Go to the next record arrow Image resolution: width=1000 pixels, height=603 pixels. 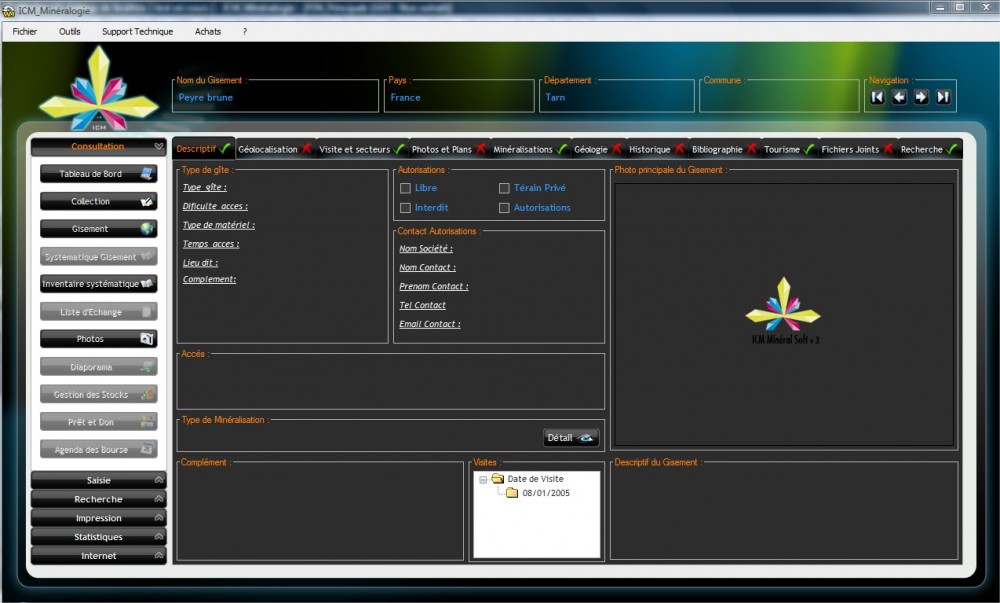click(x=921, y=97)
